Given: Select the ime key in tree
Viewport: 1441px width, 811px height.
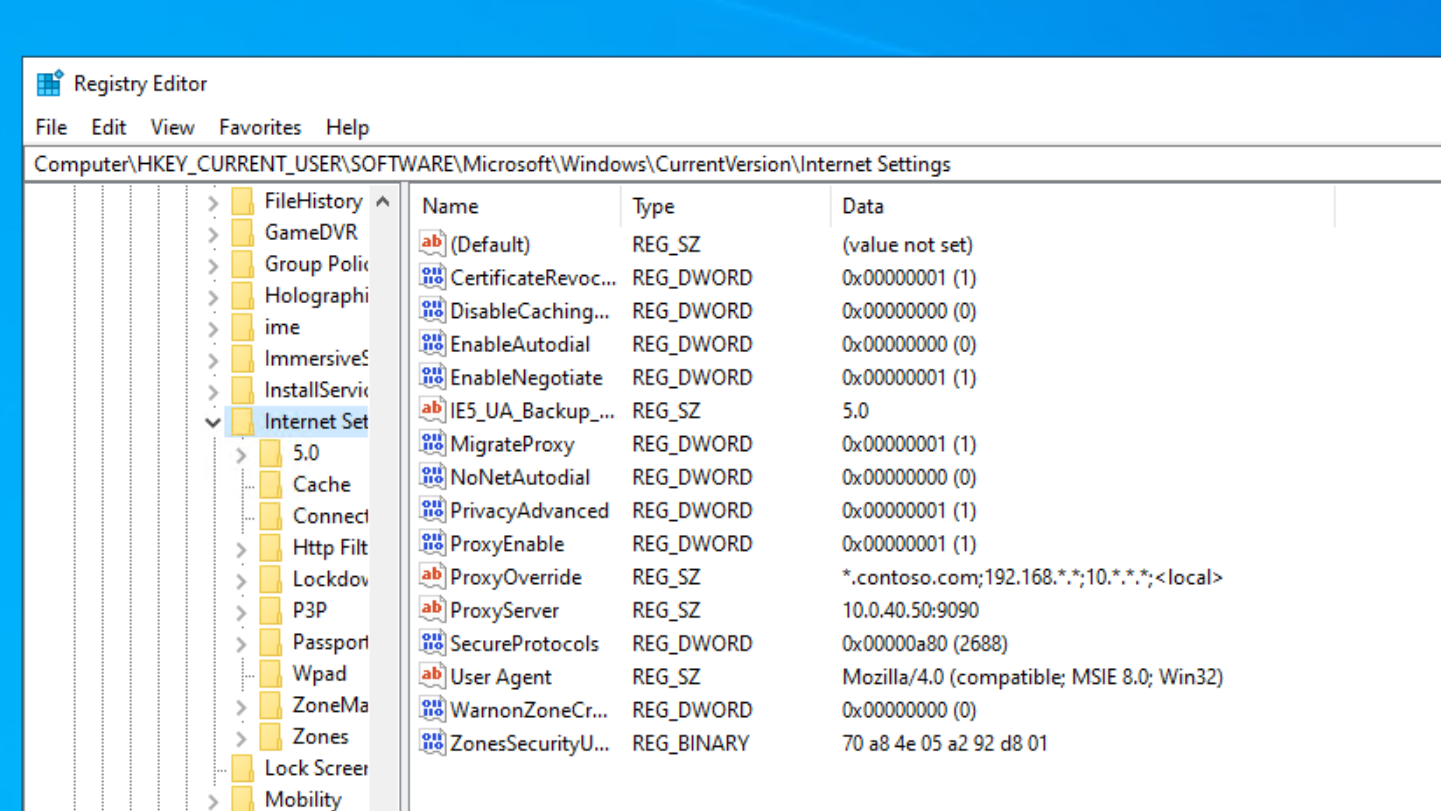Looking at the screenshot, I should [282, 327].
